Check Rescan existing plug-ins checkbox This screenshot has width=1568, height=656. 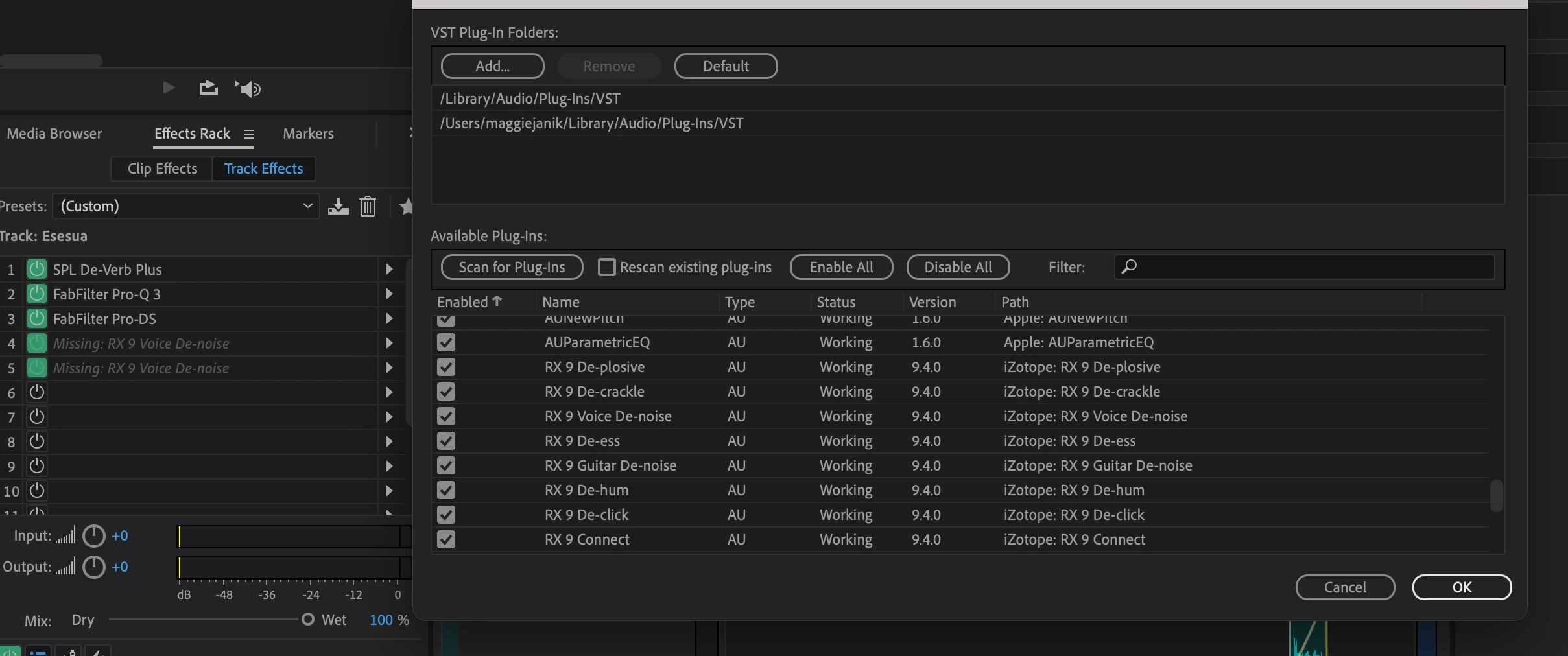pos(607,267)
